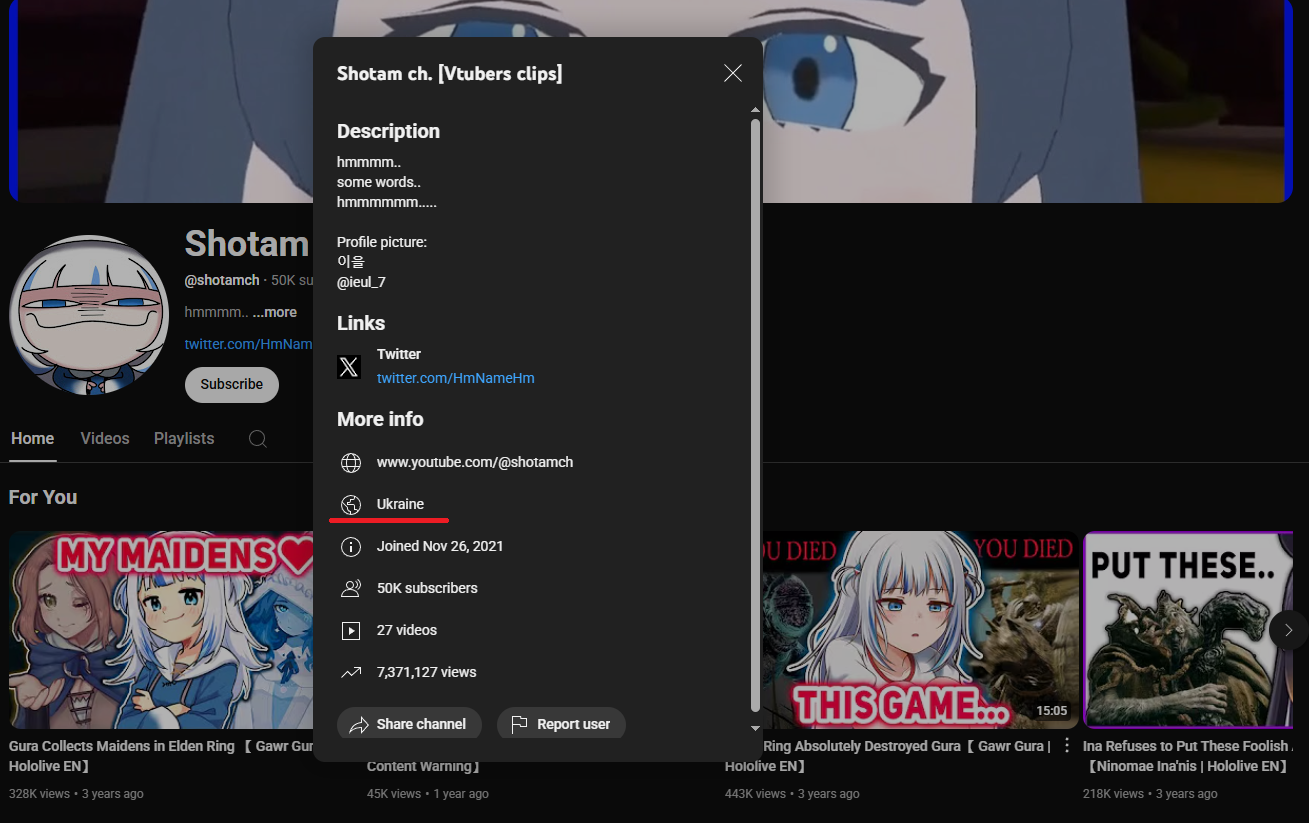Click the earth icon next to Ukraine
This screenshot has width=1309, height=823.
point(351,504)
